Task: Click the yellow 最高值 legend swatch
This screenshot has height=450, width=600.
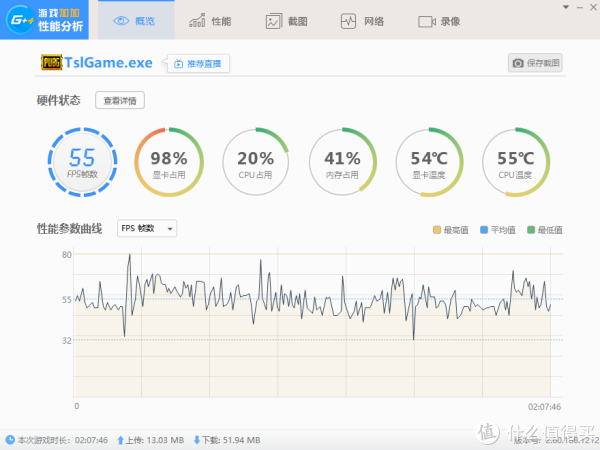Action: tap(437, 230)
